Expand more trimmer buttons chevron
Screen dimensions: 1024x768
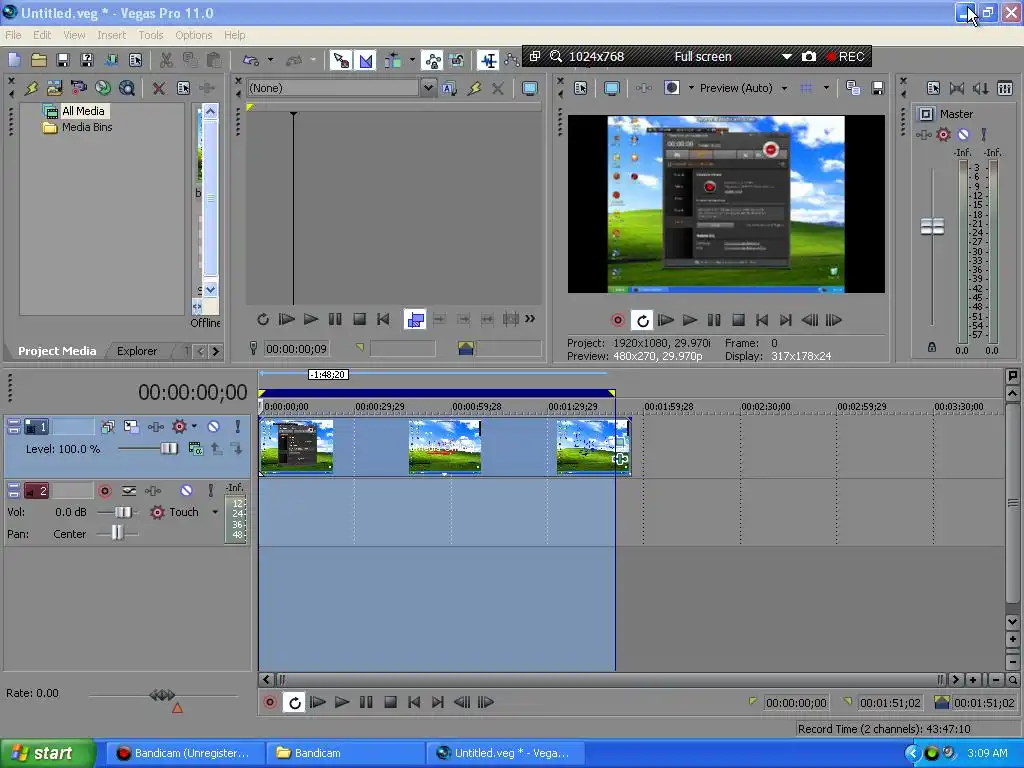[x=530, y=319]
